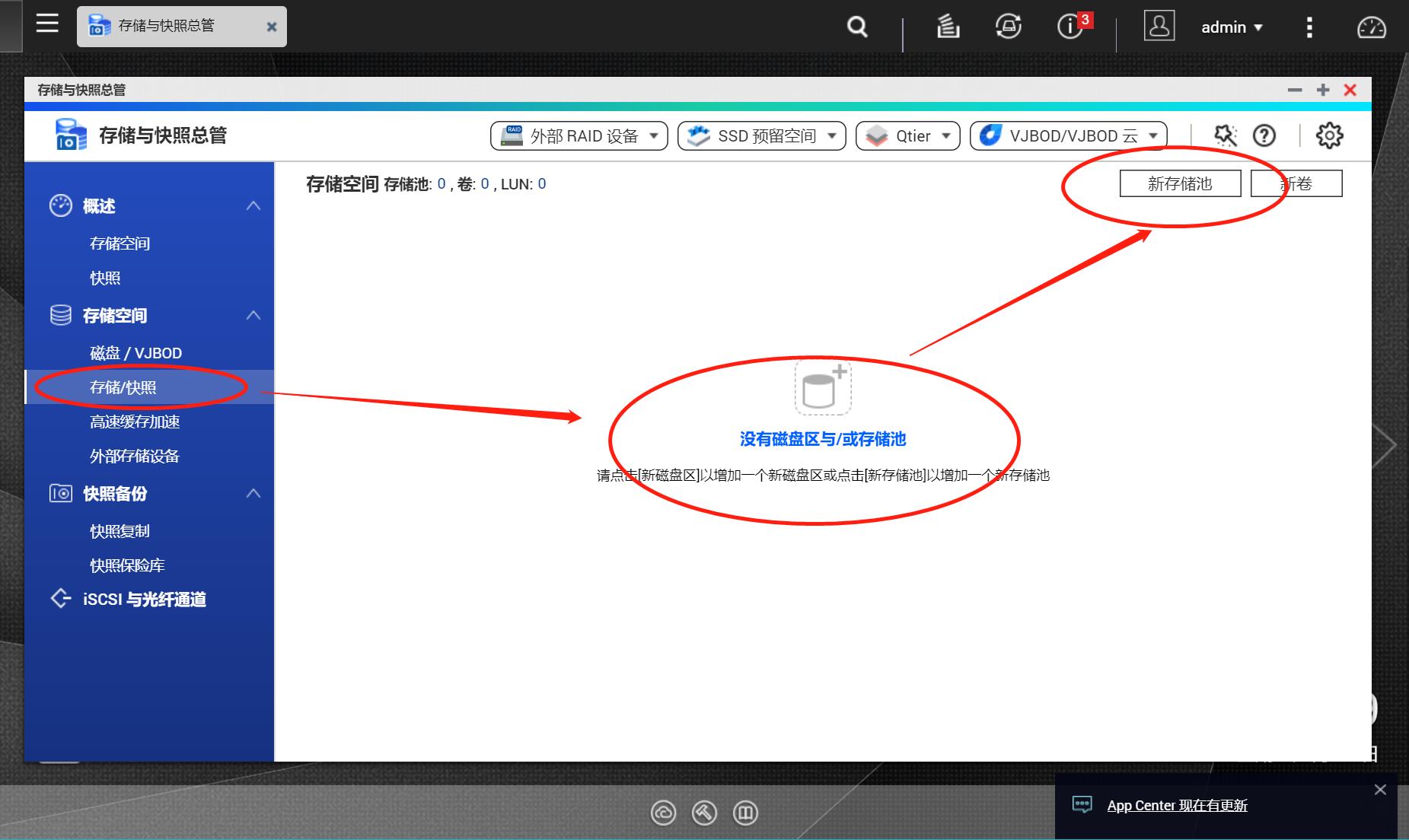
Task: Open the global search magnifier
Action: tap(856, 27)
